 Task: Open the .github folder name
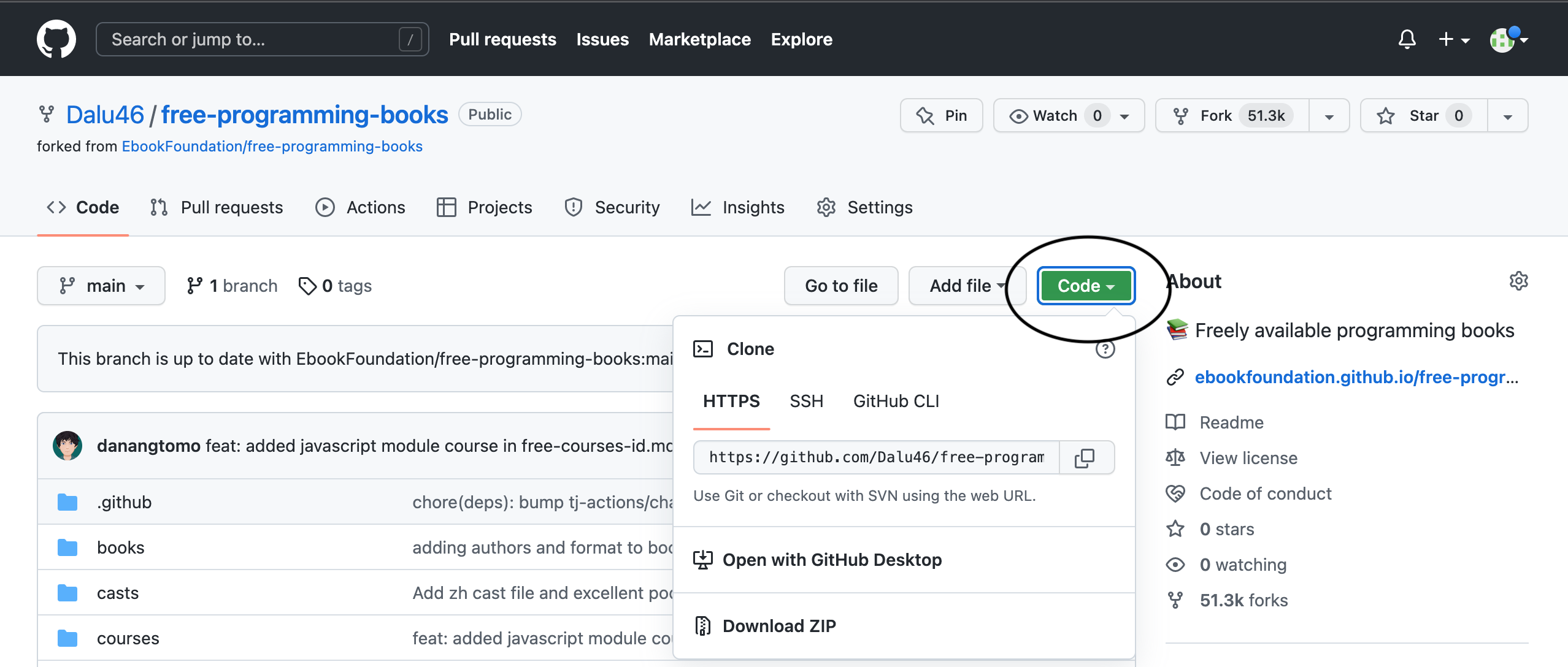click(x=124, y=502)
